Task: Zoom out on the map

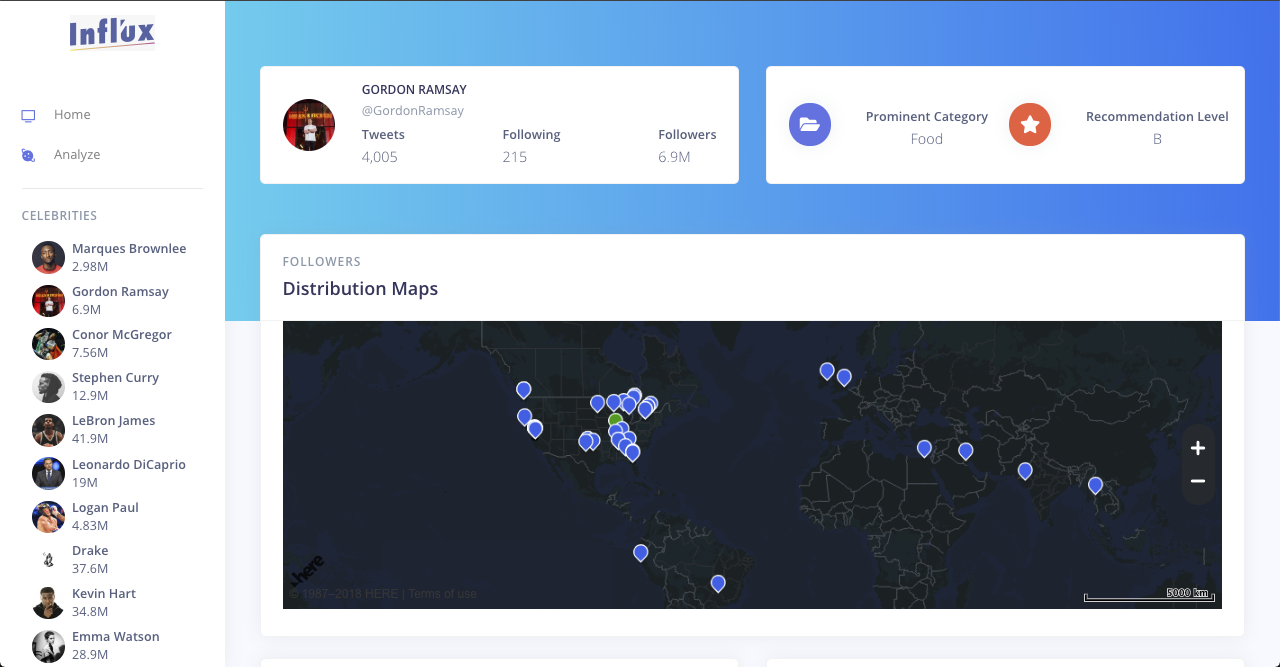Action: tap(1198, 481)
